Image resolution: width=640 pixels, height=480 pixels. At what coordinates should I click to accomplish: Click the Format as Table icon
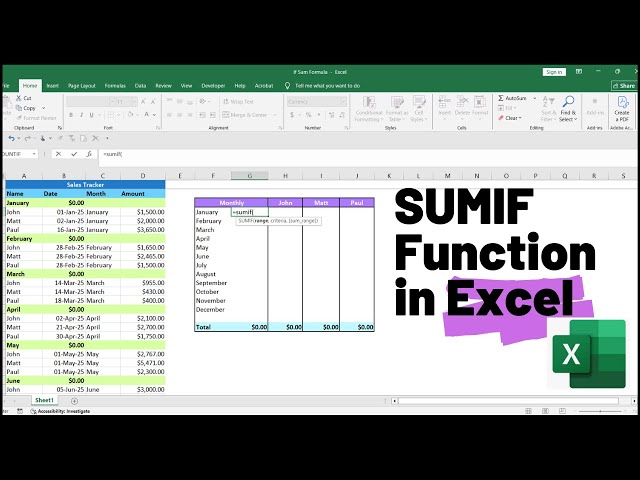click(x=397, y=102)
